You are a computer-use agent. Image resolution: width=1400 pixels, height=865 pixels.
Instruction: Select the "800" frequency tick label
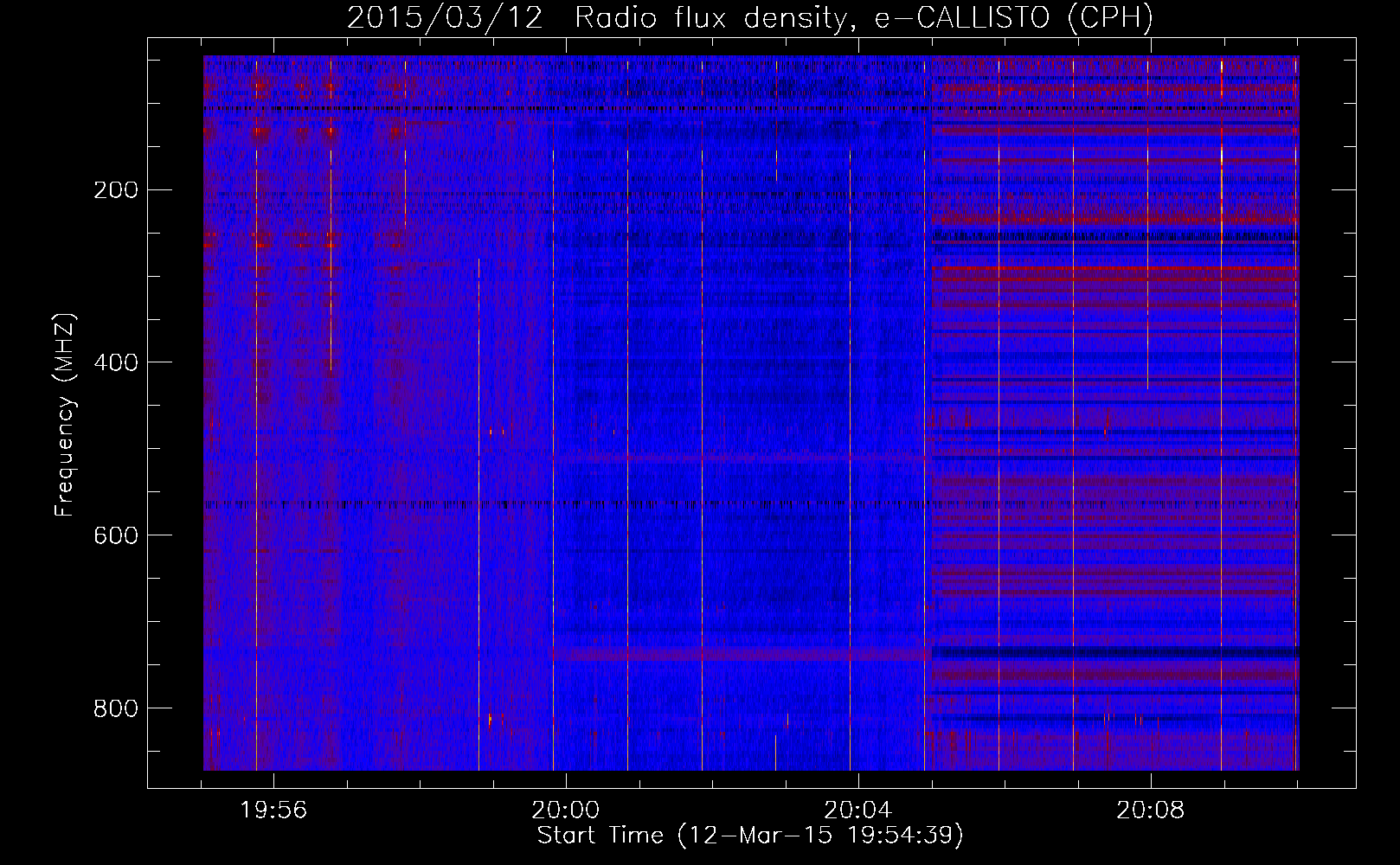(x=116, y=708)
